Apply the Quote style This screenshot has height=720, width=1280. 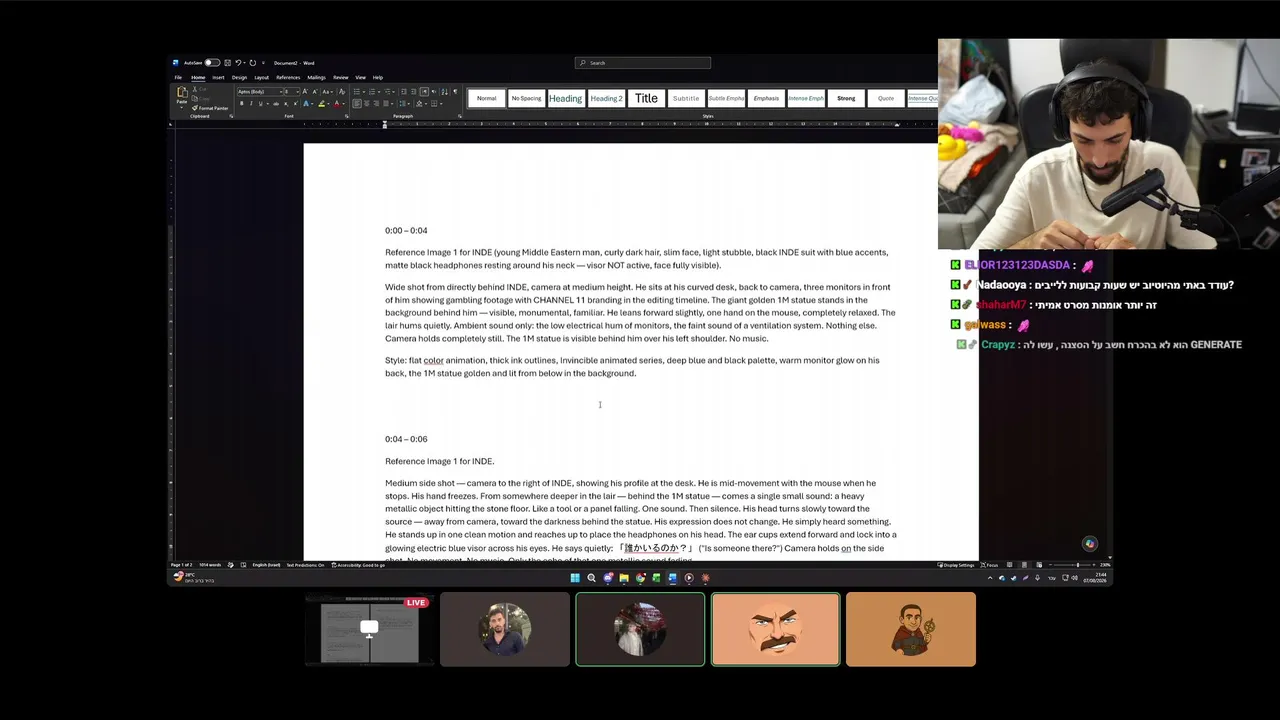click(x=886, y=98)
